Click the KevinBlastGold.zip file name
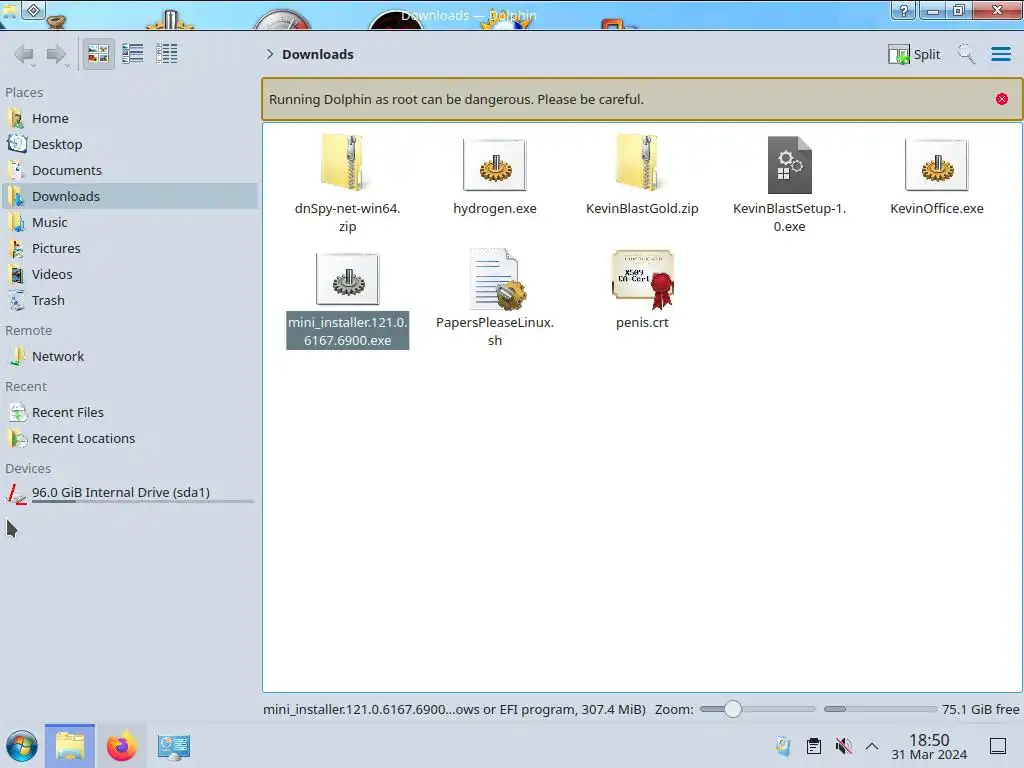Screen dimensions: 1024x768 [642, 208]
